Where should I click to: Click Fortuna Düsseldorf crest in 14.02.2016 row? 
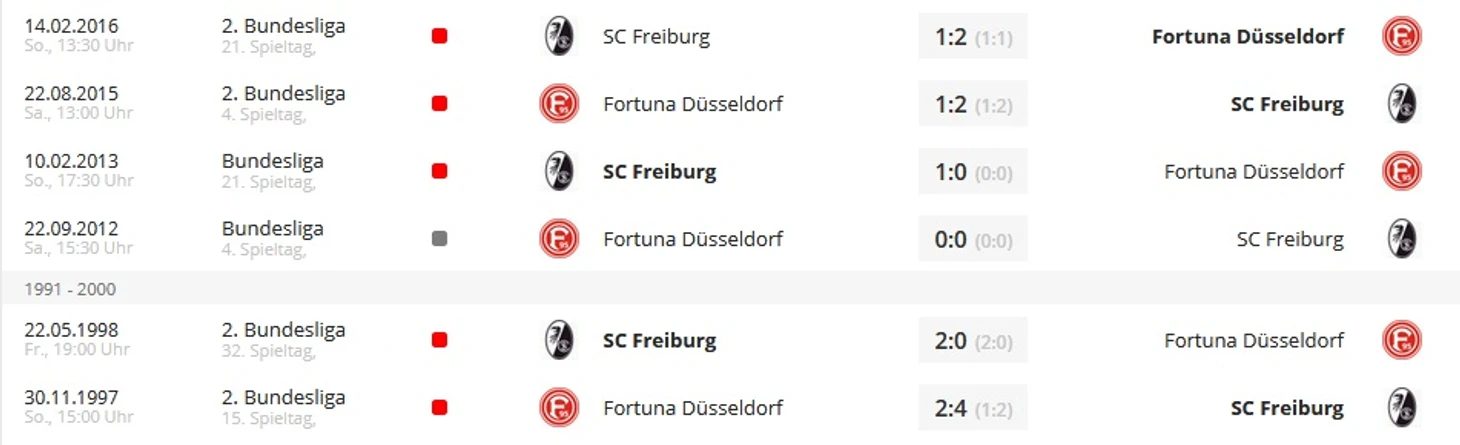1401,36
